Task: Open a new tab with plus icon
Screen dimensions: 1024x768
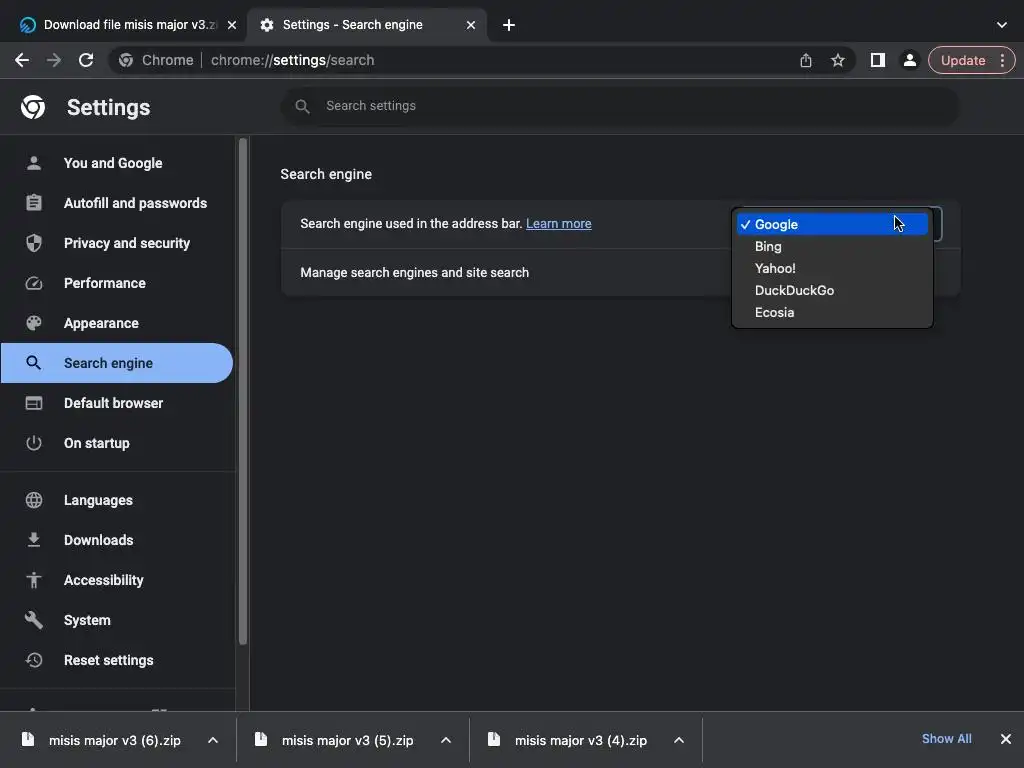Action: 509,25
